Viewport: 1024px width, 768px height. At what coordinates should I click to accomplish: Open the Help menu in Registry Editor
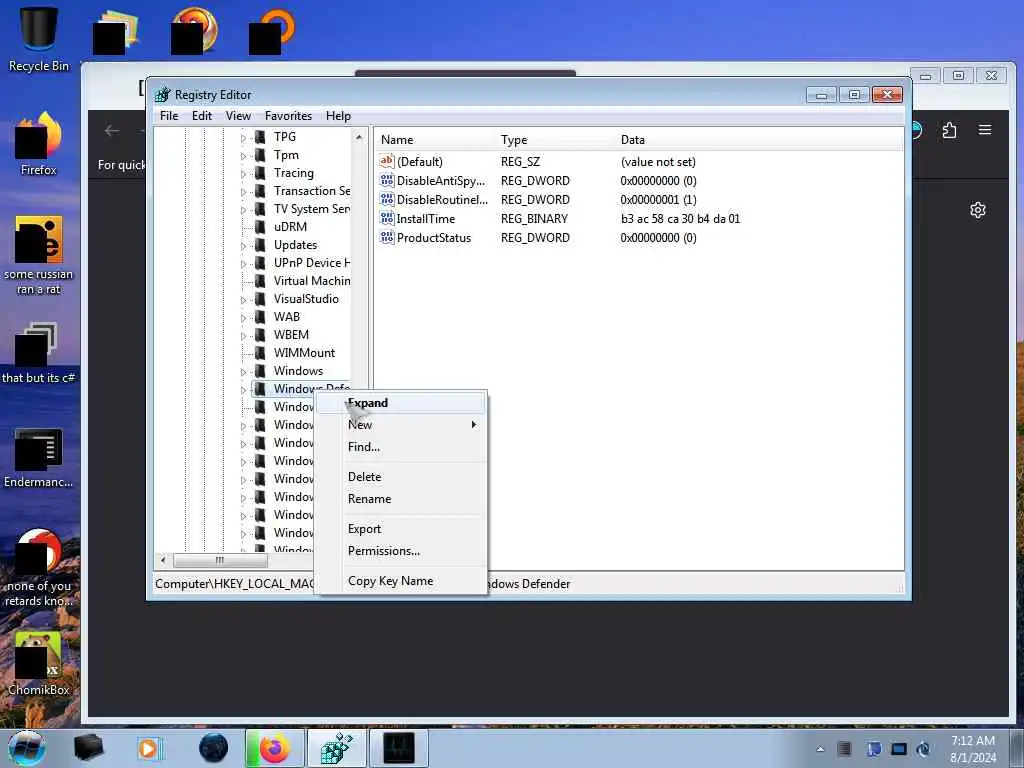click(x=338, y=116)
